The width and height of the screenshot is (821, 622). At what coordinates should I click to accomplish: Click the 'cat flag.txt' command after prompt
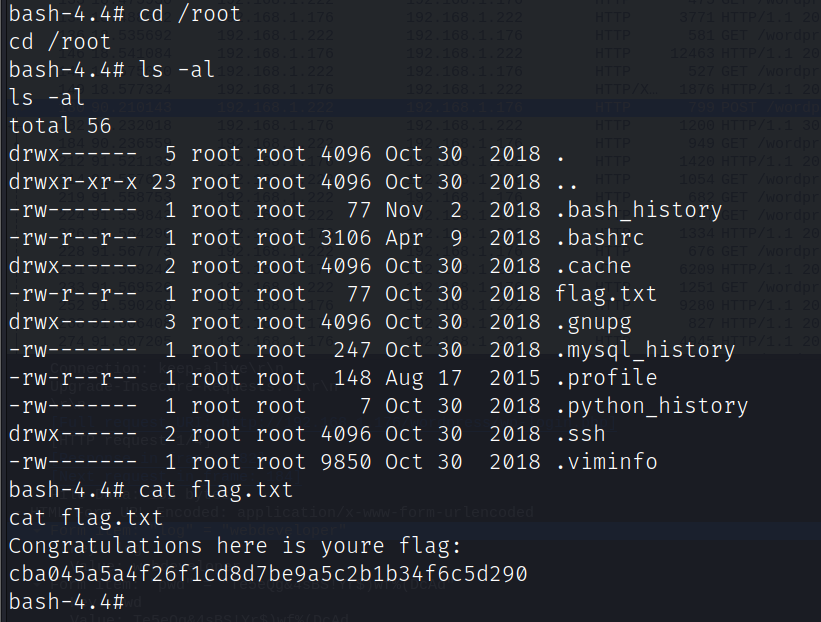point(216,490)
